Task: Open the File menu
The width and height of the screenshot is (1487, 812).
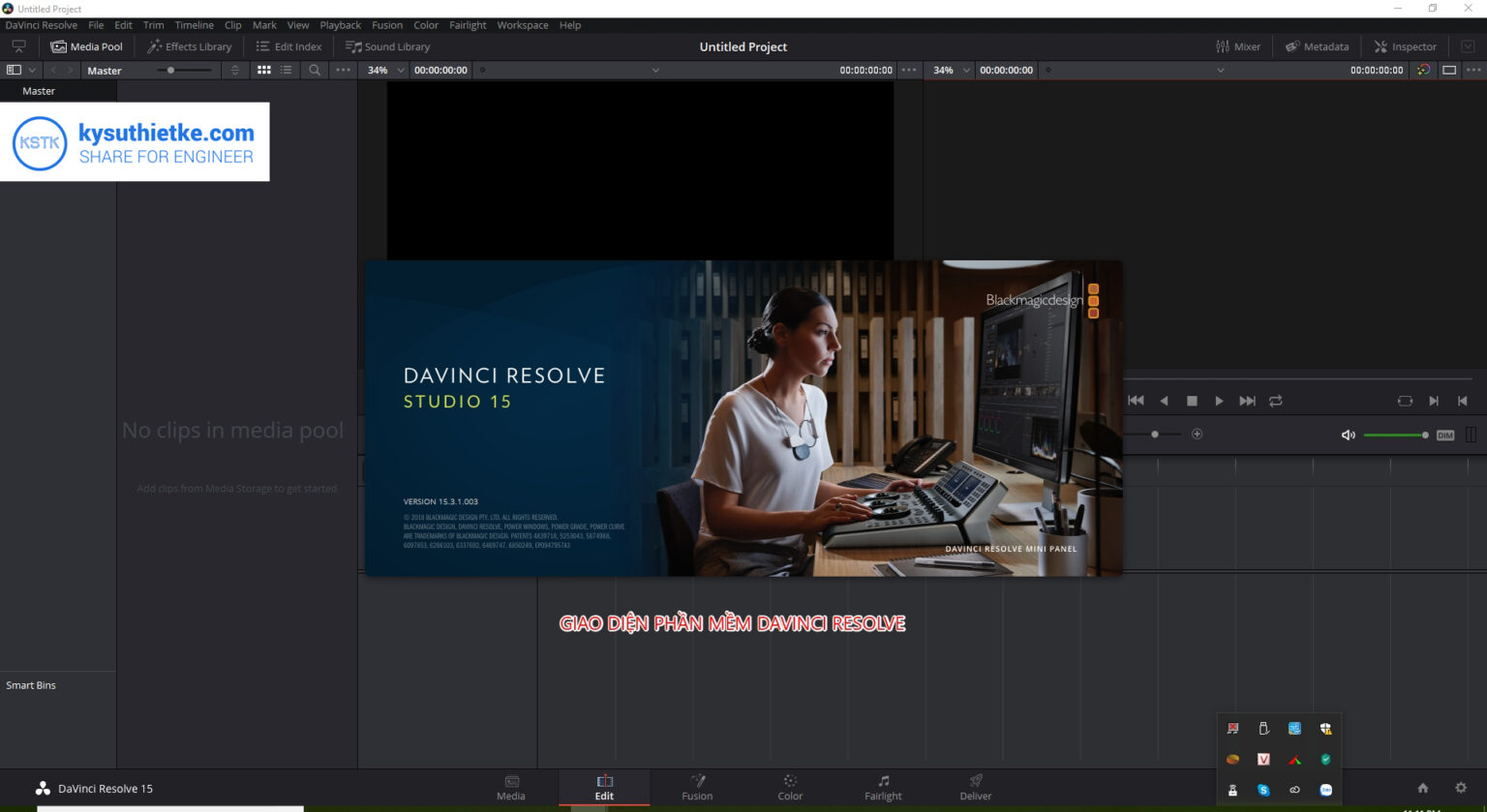Action: point(96,25)
